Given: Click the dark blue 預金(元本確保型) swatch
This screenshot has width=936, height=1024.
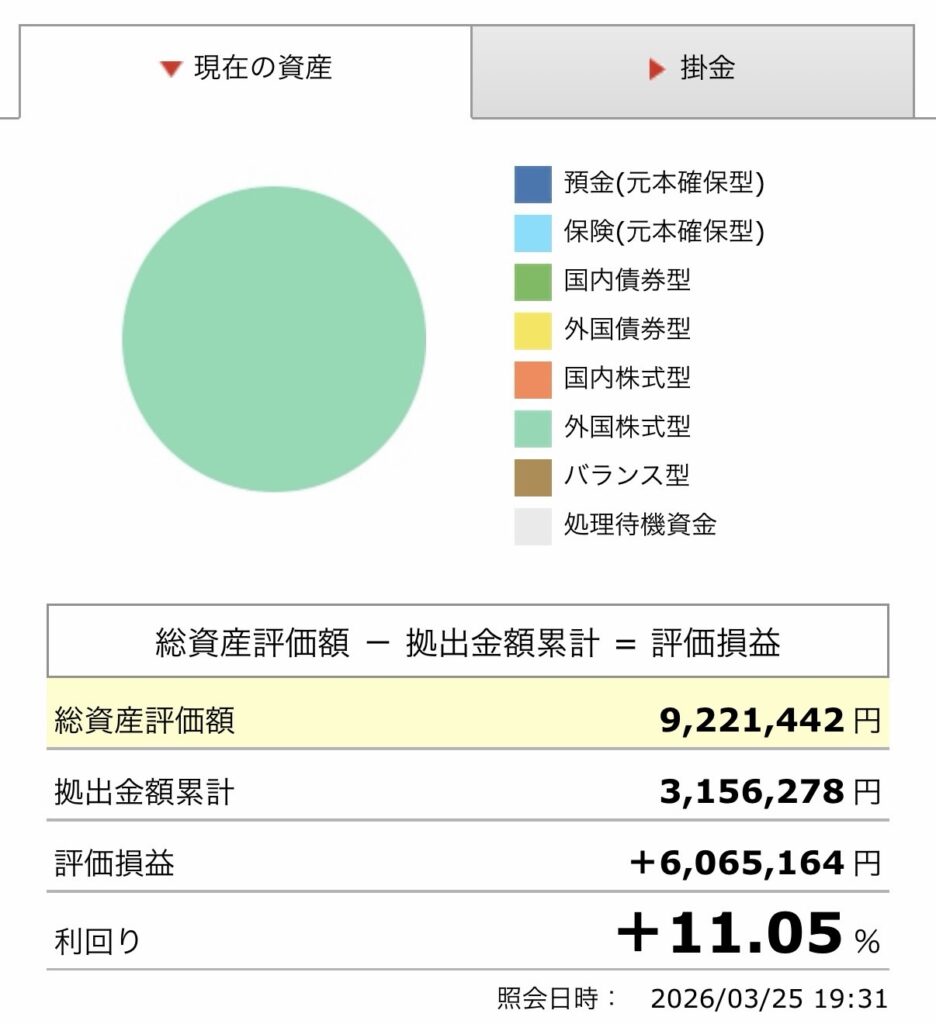Looking at the screenshot, I should pos(533,184).
